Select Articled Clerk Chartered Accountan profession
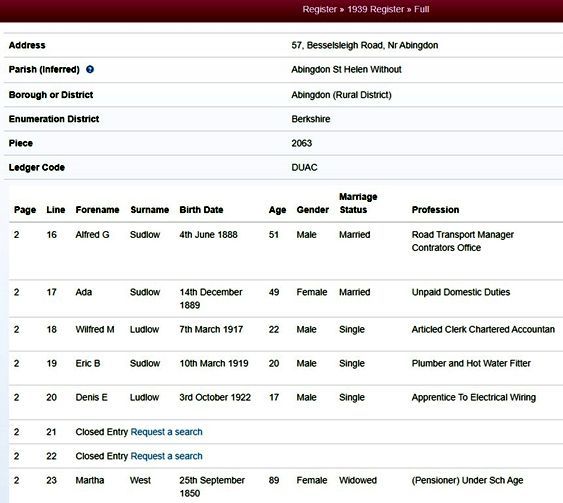Image resolution: width=563 pixels, height=503 pixels. pos(483,329)
